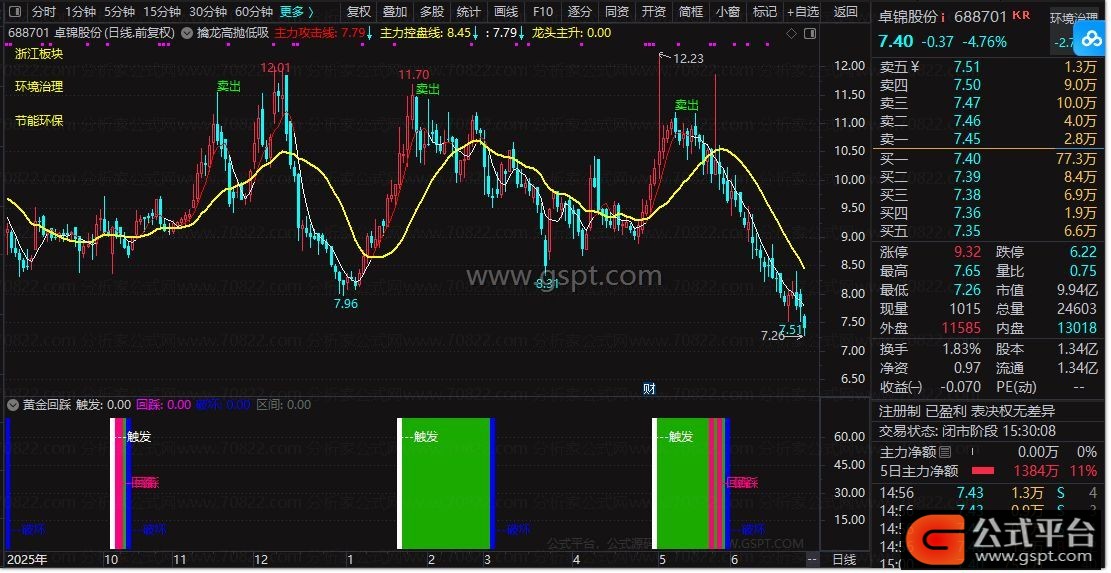The height and width of the screenshot is (573, 1111).
Task: Click the 688701 卓锦股份 (日线.前复权) chart title
Action: (92, 33)
